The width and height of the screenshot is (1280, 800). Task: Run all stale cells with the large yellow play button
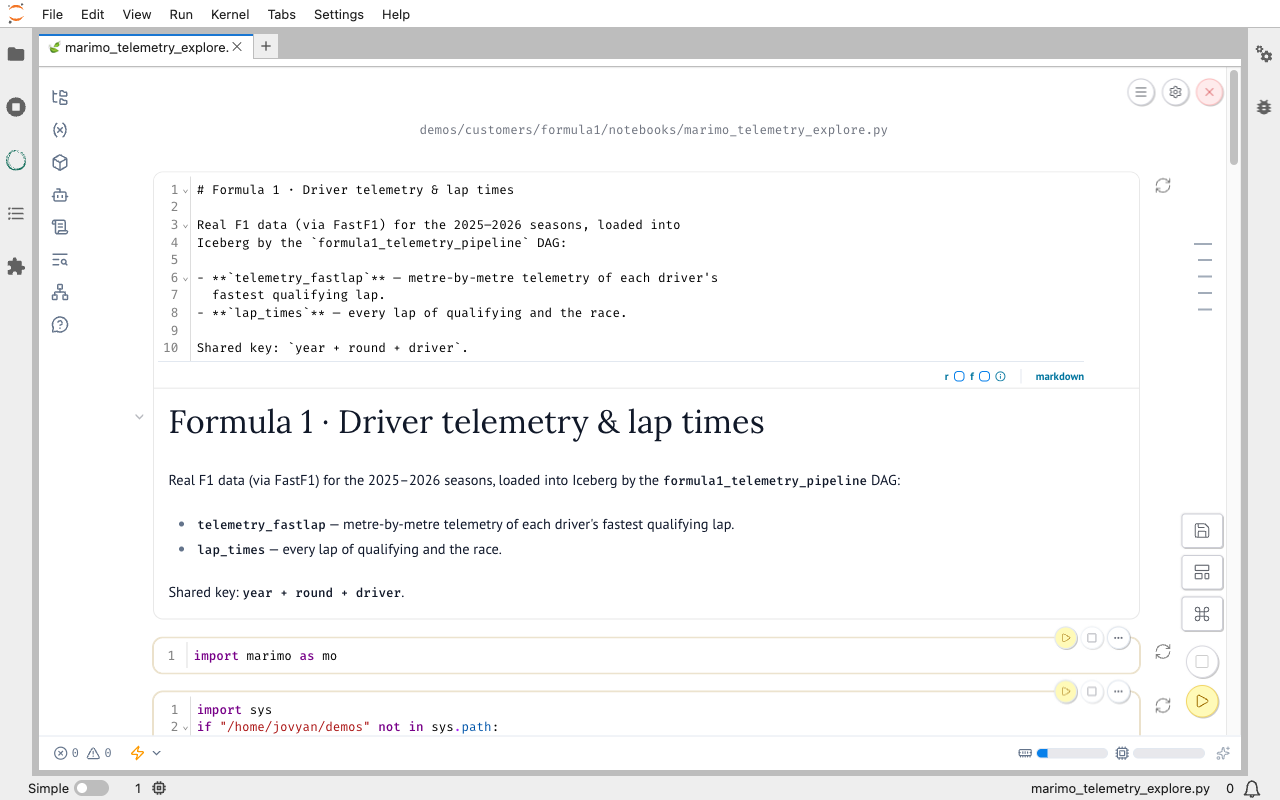1202,701
